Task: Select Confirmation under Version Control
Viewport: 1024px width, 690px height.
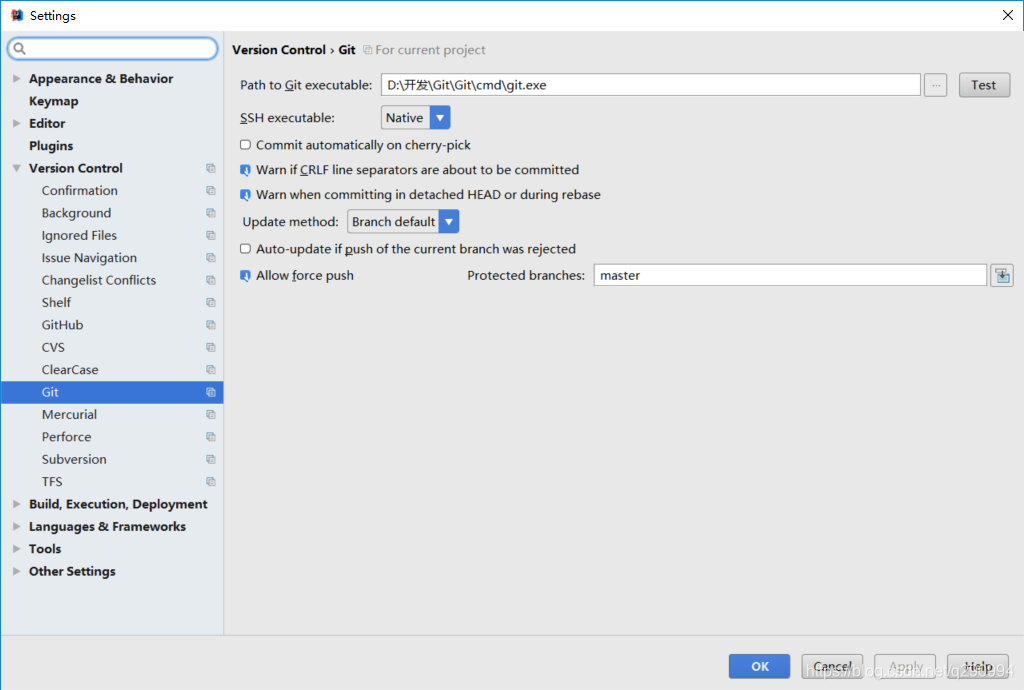Action: point(80,191)
